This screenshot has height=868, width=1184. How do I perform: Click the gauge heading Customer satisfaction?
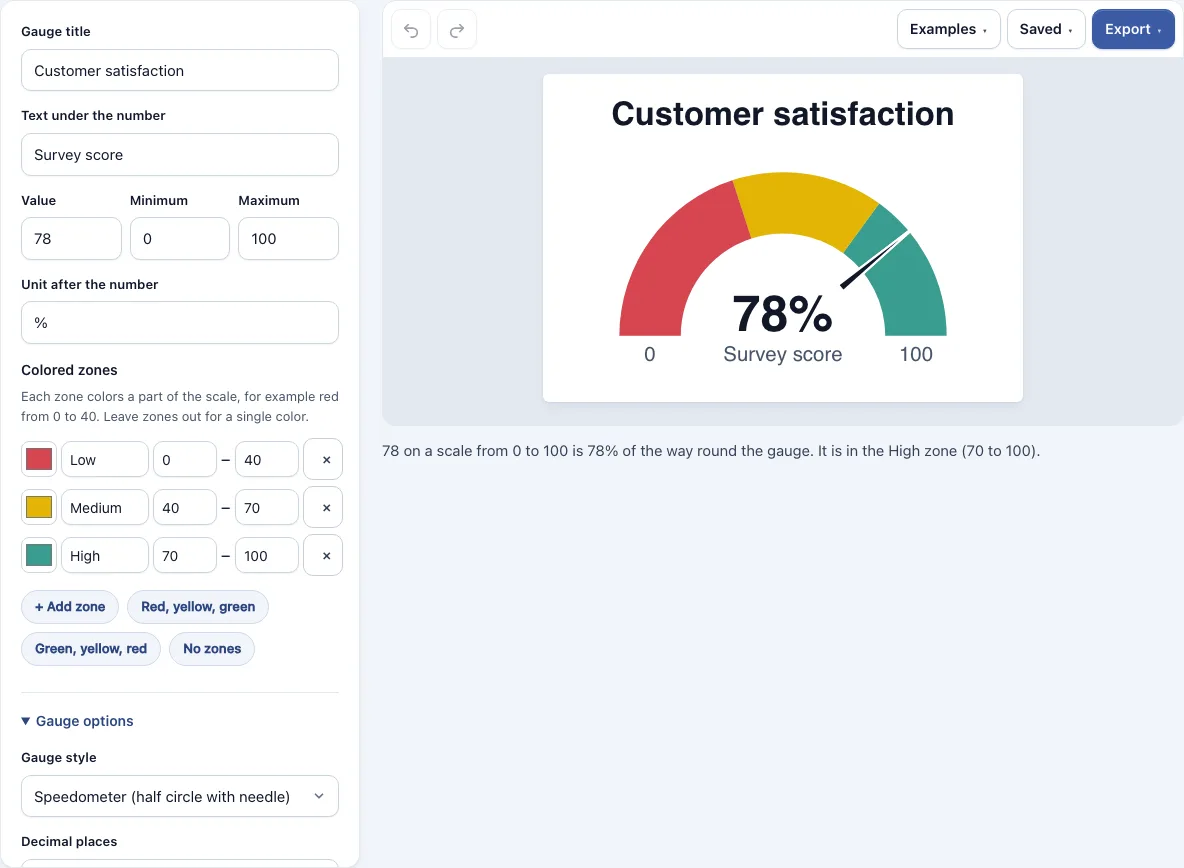click(782, 114)
